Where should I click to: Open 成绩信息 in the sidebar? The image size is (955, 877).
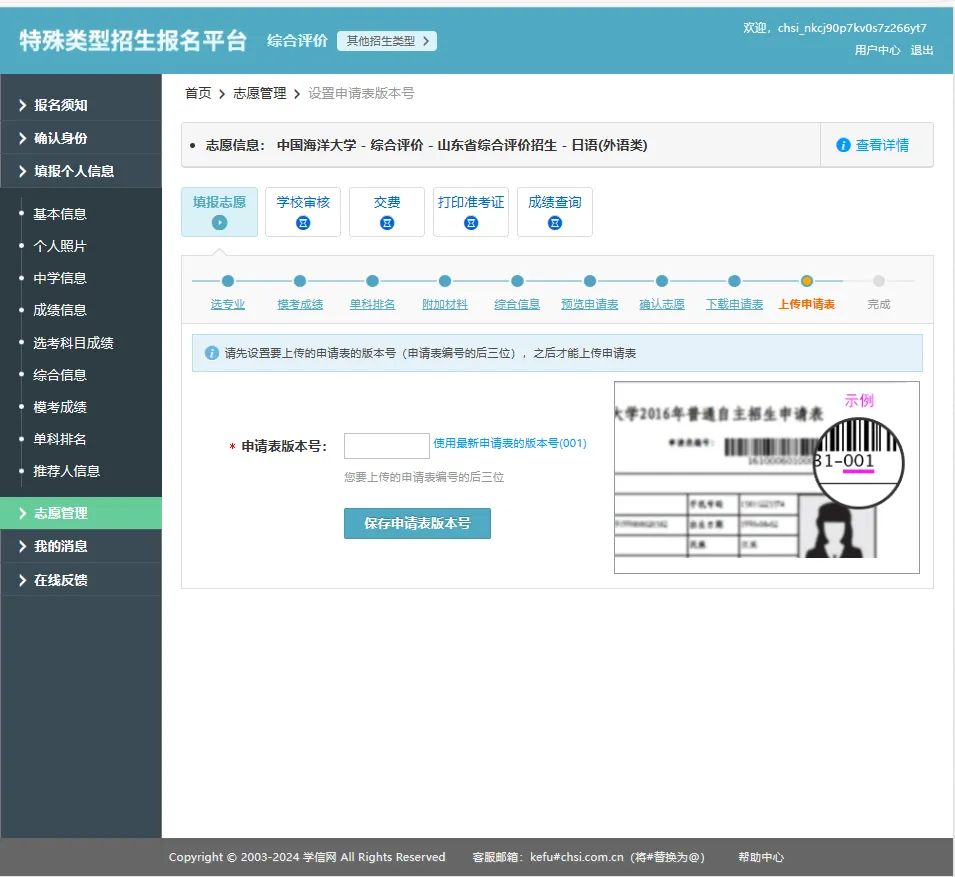click(x=60, y=310)
